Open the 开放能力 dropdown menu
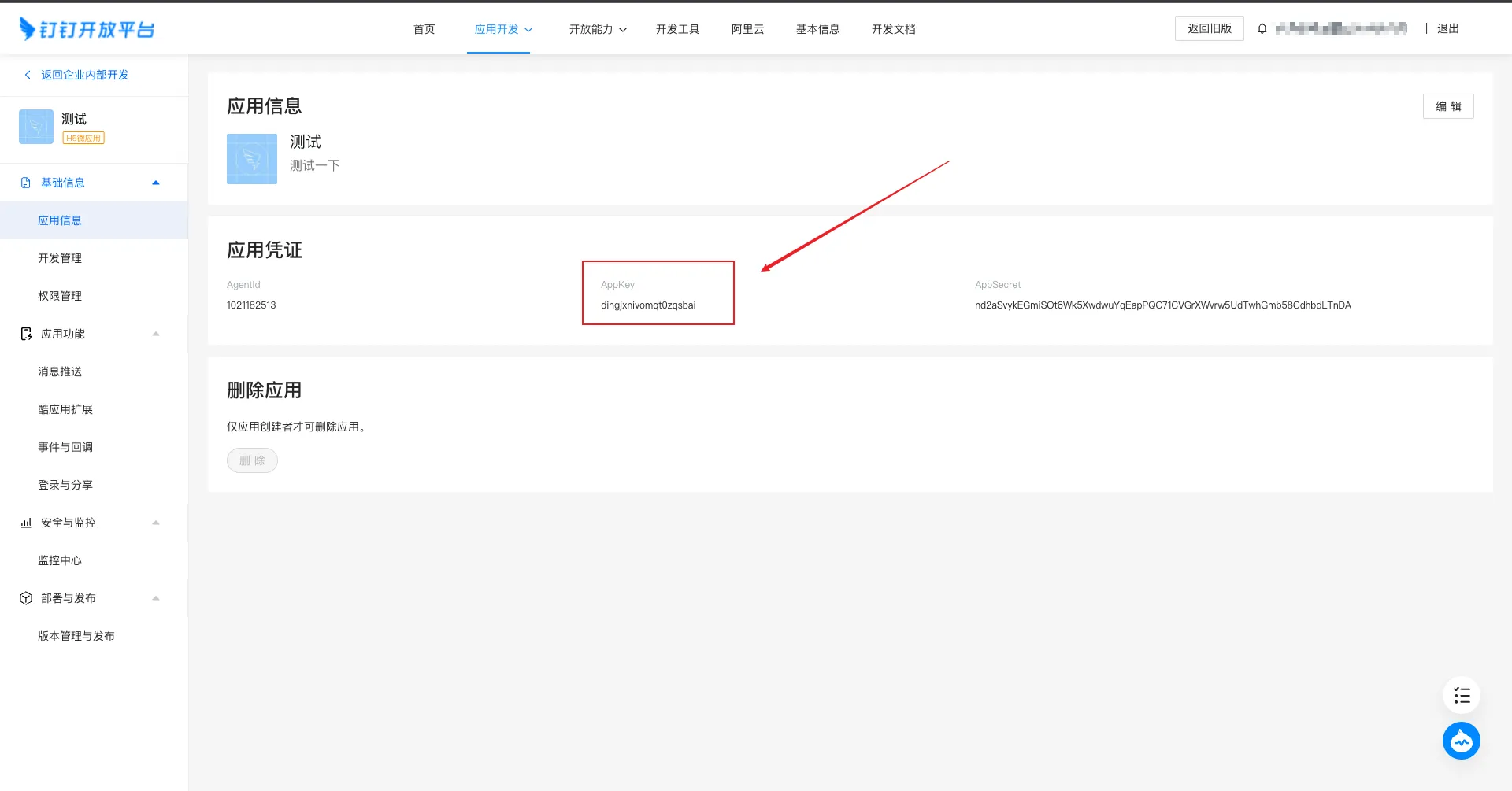Image resolution: width=1512 pixels, height=791 pixels. click(x=598, y=29)
